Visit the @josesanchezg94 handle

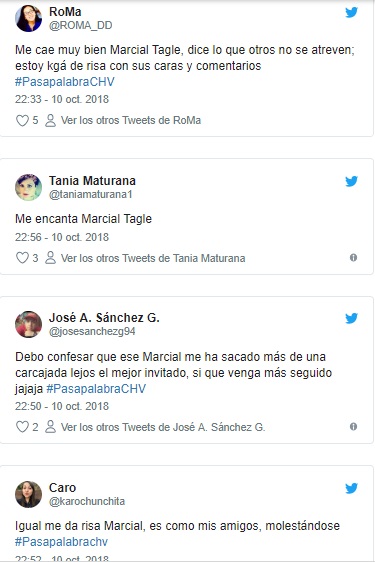click(x=92, y=332)
